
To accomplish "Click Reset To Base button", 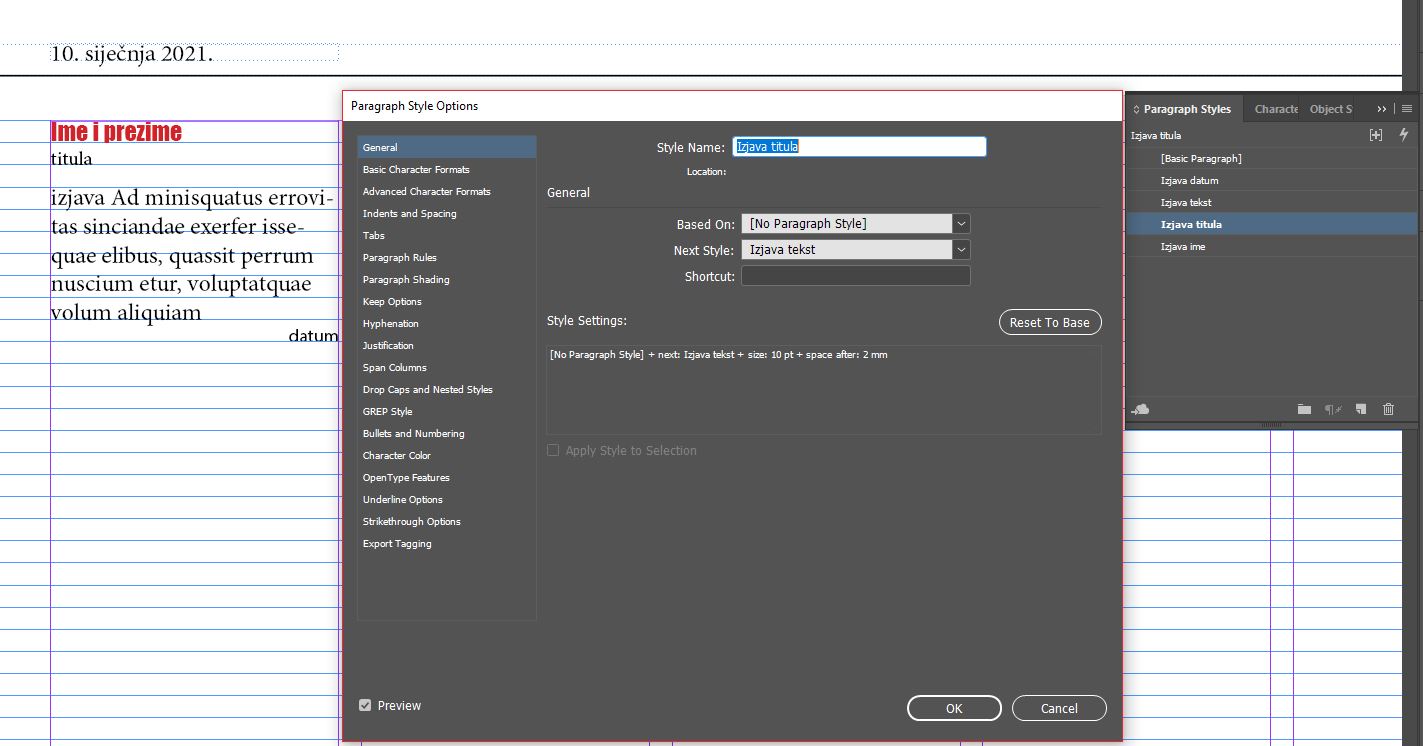I will 1049,322.
